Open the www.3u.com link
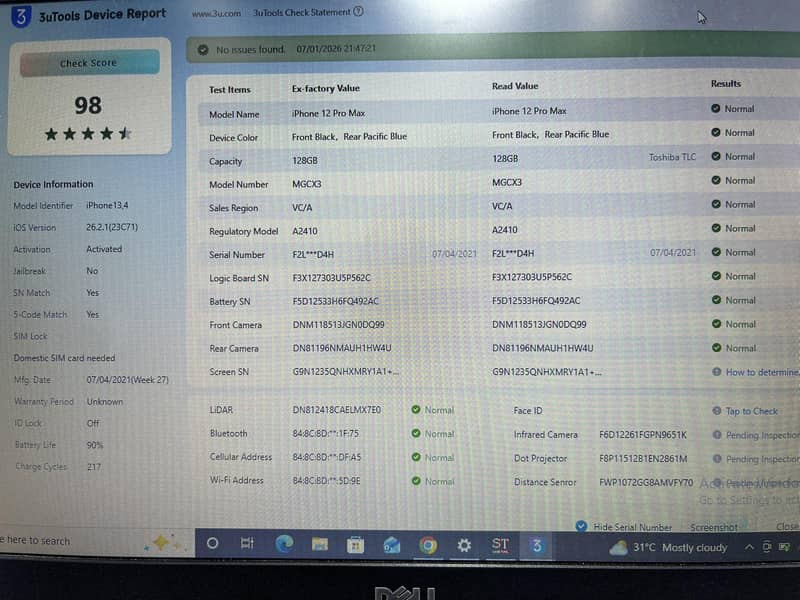The width and height of the screenshot is (800, 600). [216, 14]
